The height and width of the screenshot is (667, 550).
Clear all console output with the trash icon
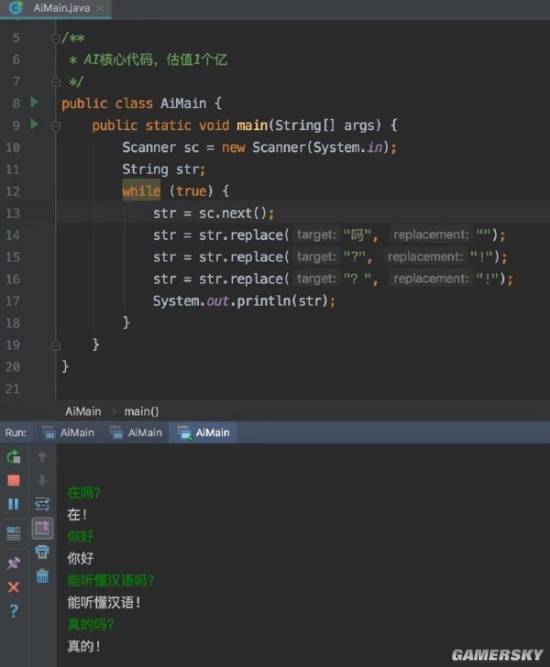point(42,576)
